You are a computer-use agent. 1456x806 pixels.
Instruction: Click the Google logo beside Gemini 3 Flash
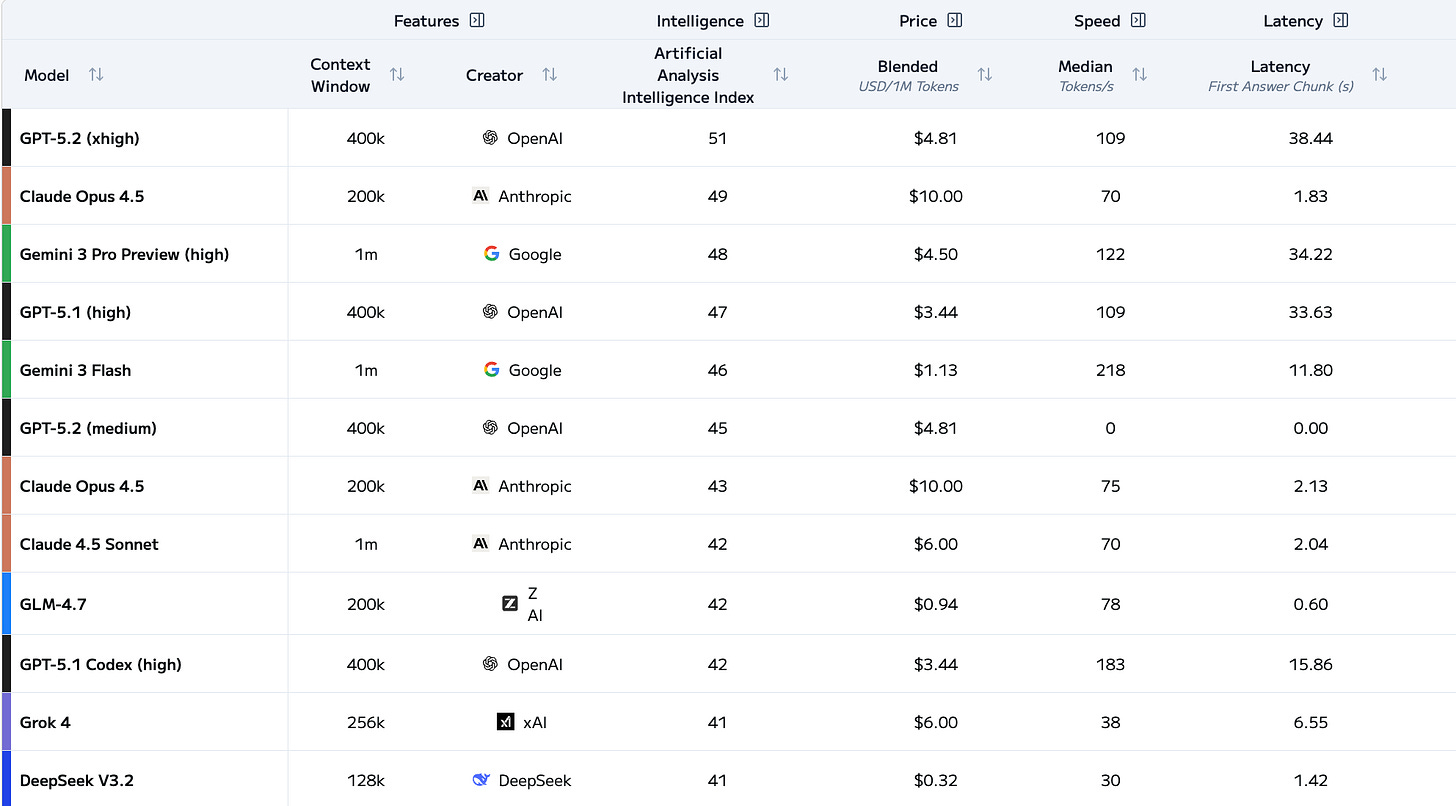tap(491, 370)
